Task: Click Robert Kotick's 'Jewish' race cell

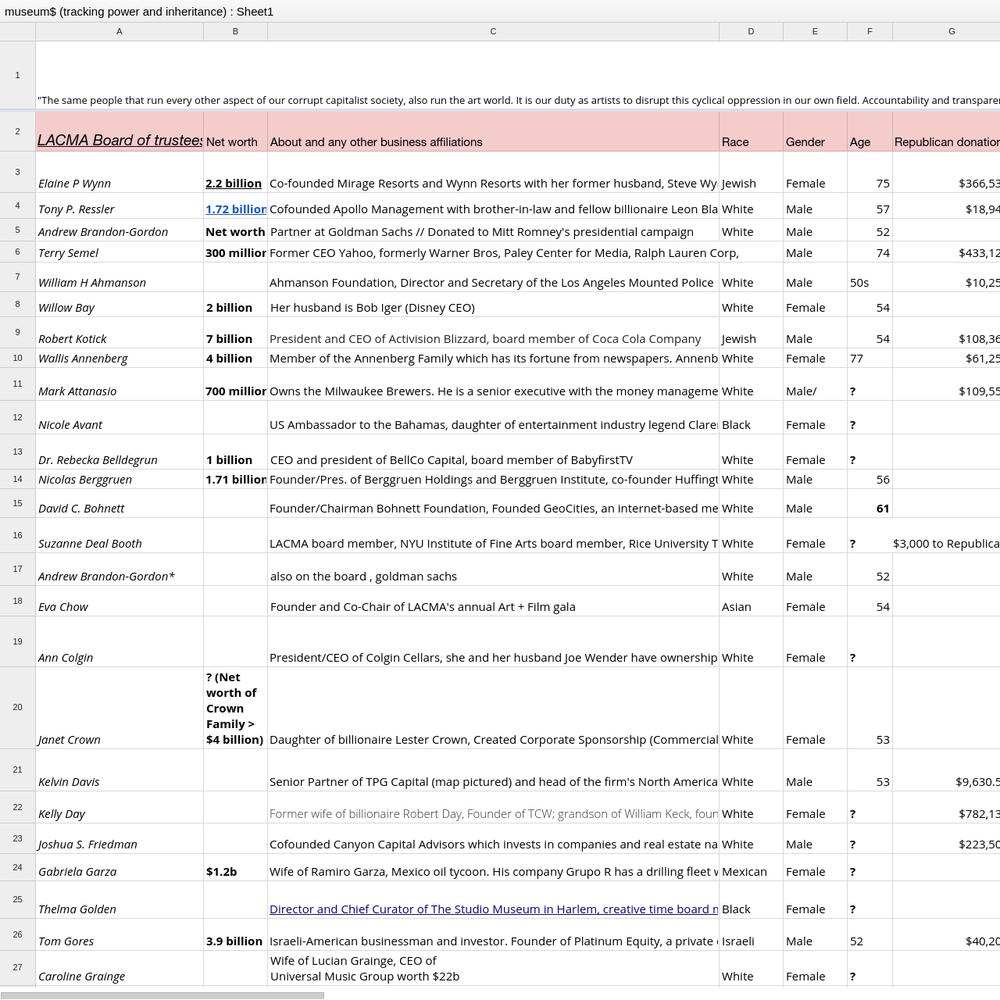Action: [x=751, y=333]
